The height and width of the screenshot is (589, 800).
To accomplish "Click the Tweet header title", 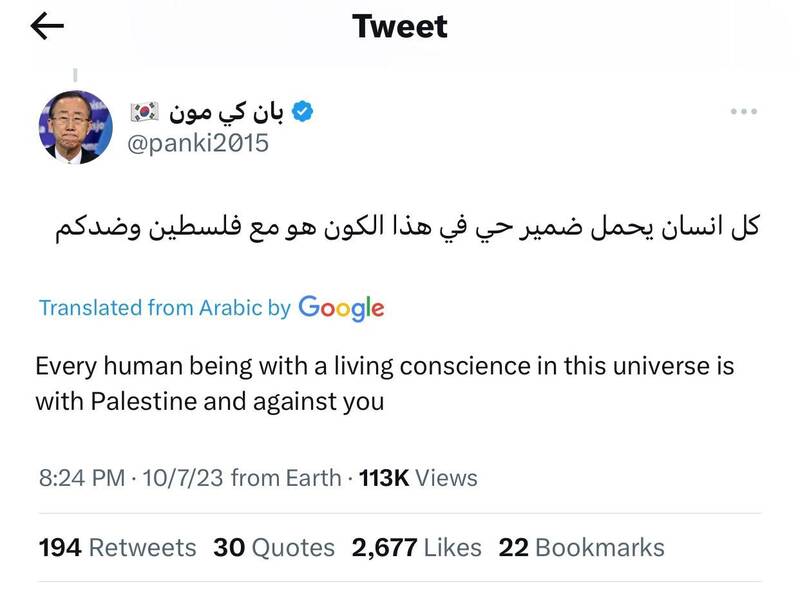I will 399,26.
